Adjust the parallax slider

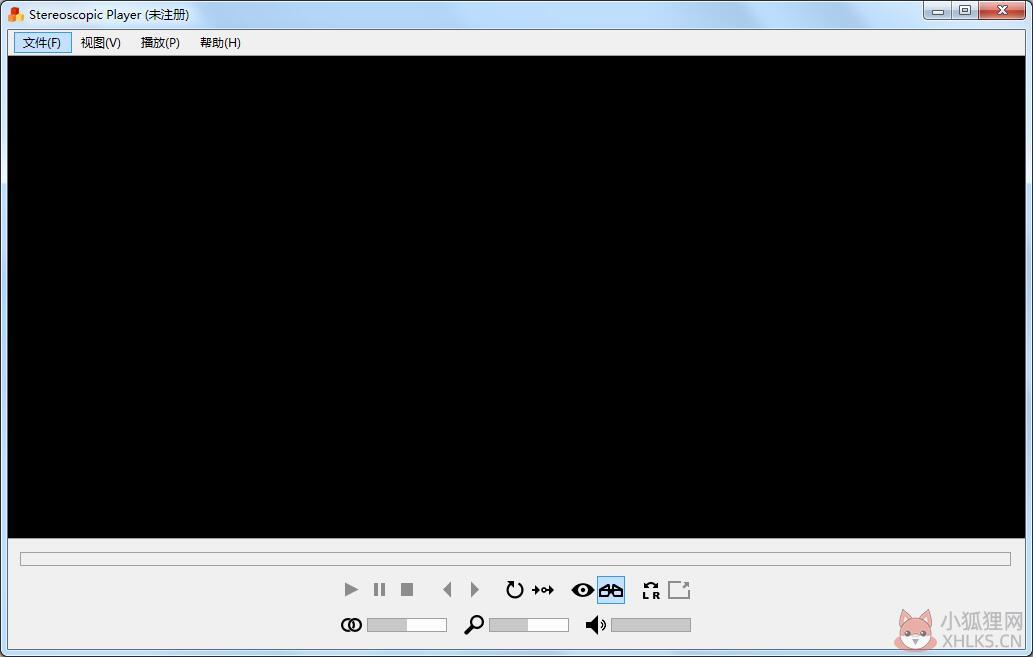point(406,625)
